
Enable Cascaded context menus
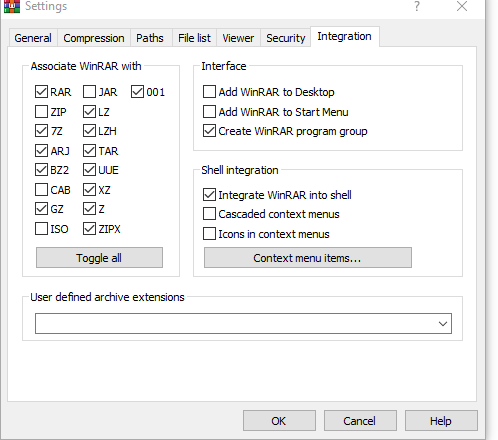click(x=209, y=214)
